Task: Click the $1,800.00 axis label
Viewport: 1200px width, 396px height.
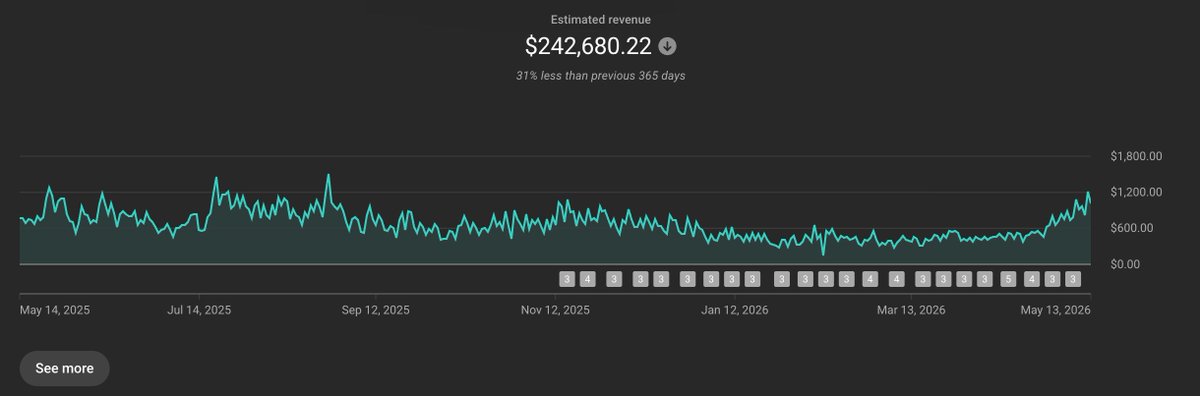Action: 1135,156
